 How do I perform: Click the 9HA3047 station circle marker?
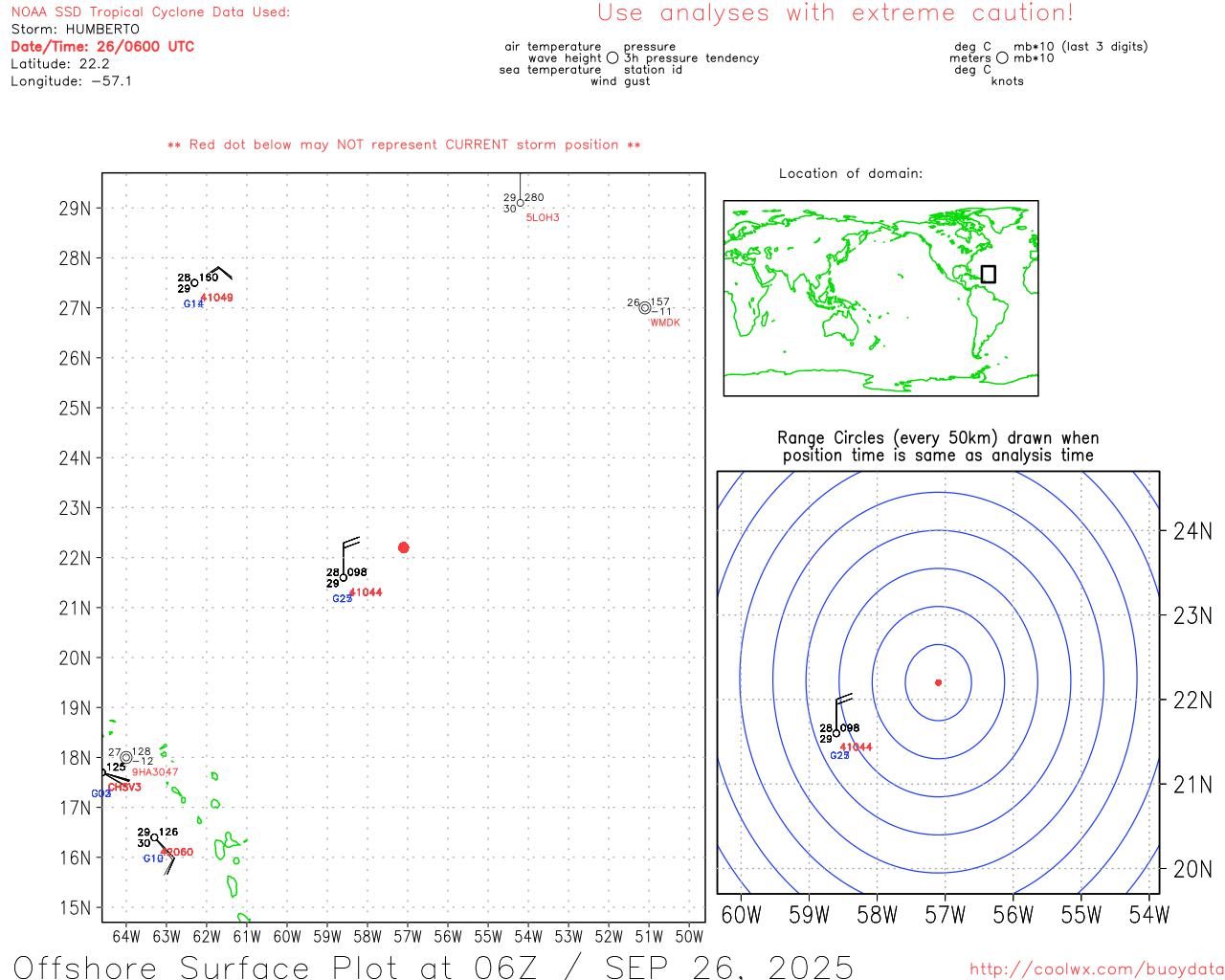point(126,757)
